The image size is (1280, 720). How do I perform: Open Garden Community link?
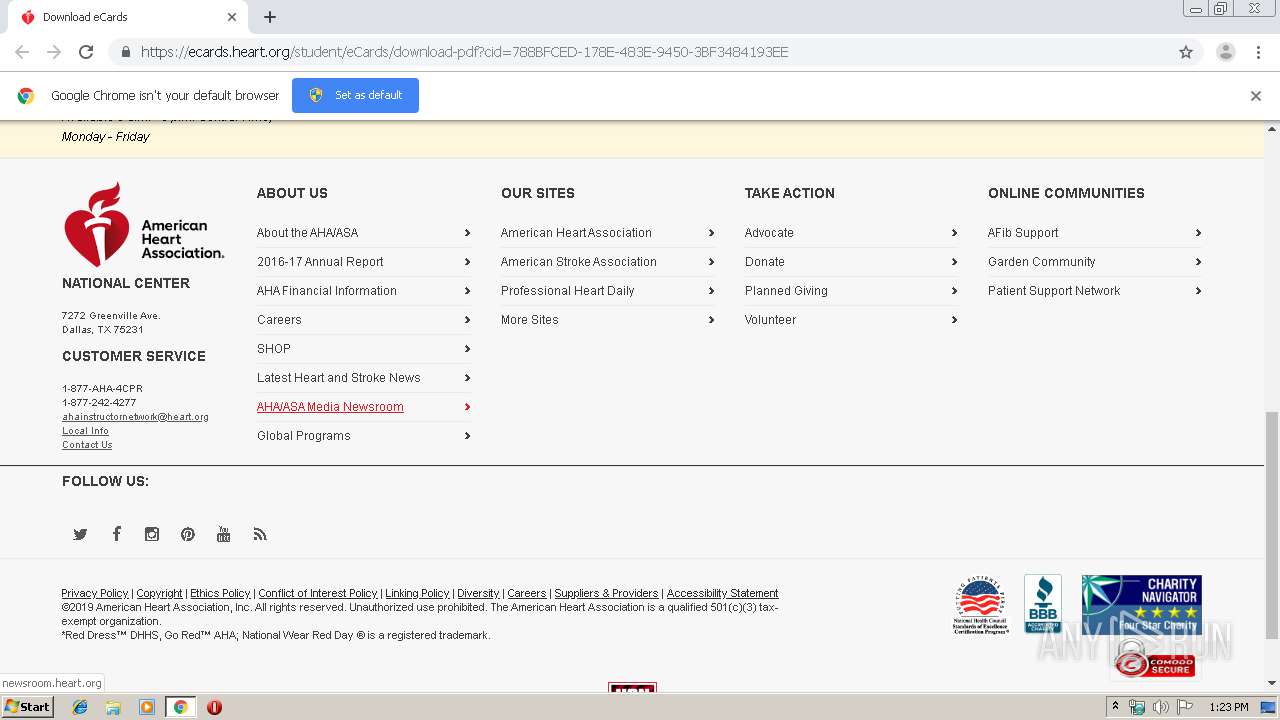pyautogui.click(x=1042, y=262)
